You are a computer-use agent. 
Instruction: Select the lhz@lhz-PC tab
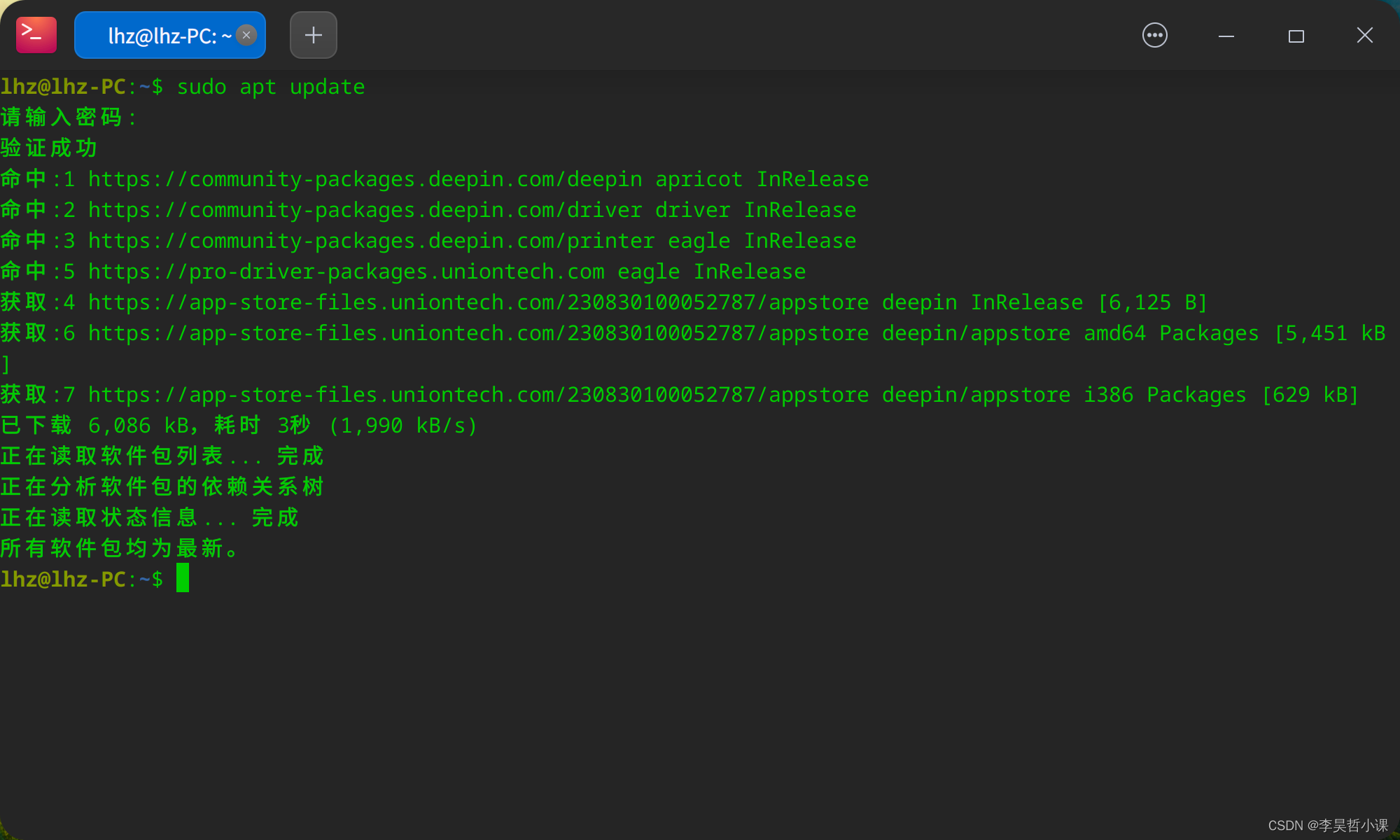click(x=170, y=35)
